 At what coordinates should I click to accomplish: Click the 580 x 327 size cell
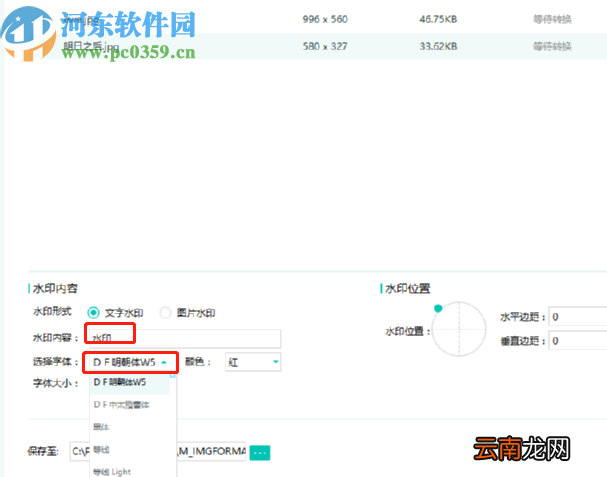(325, 46)
